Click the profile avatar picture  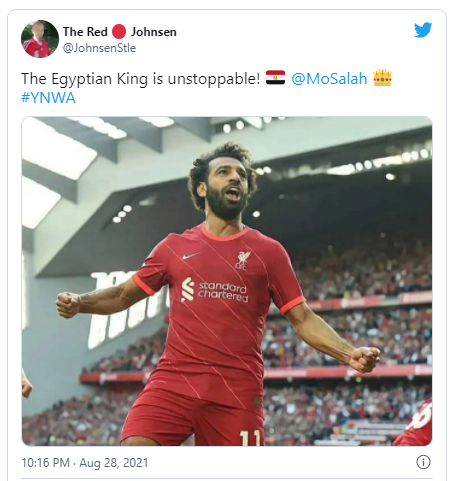pos(40,39)
